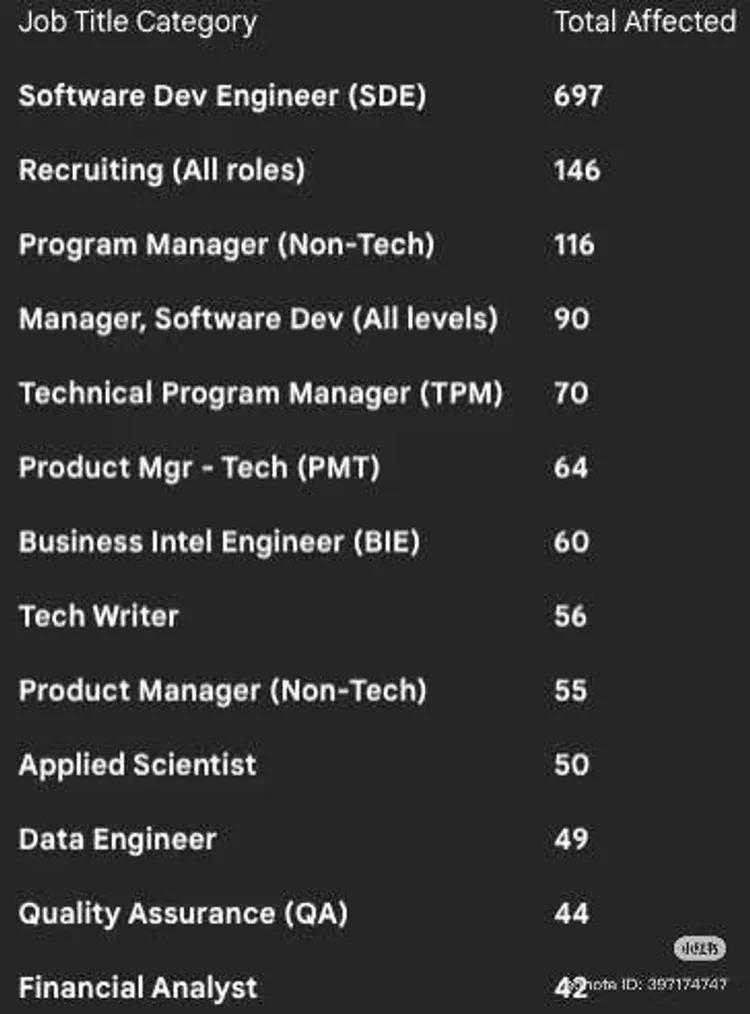Click the Manager, Software Dev (All levels) row
The image size is (750, 1014).
[x=258, y=319]
